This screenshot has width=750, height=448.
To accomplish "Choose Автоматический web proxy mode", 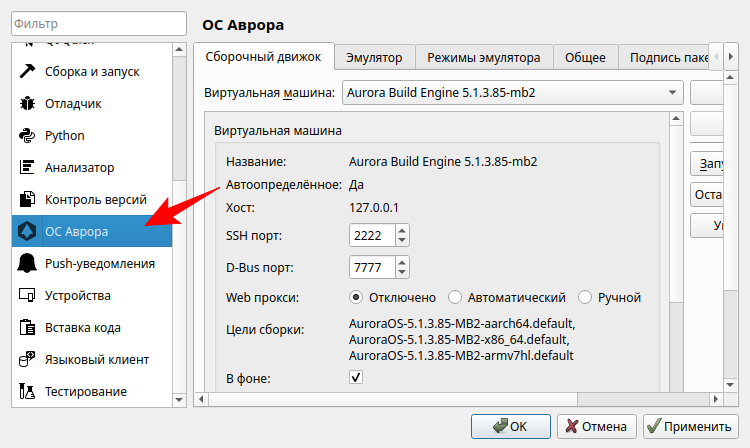I will [455, 297].
